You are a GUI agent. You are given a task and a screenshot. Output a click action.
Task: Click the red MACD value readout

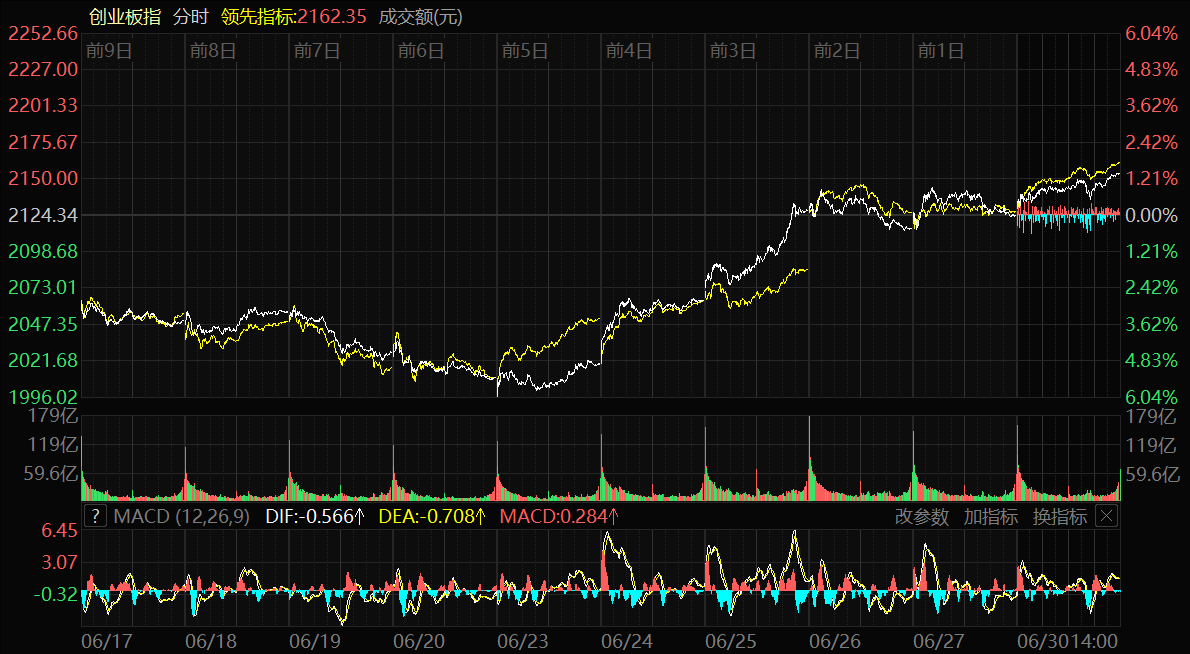pyautogui.click(x=559, y=516)
